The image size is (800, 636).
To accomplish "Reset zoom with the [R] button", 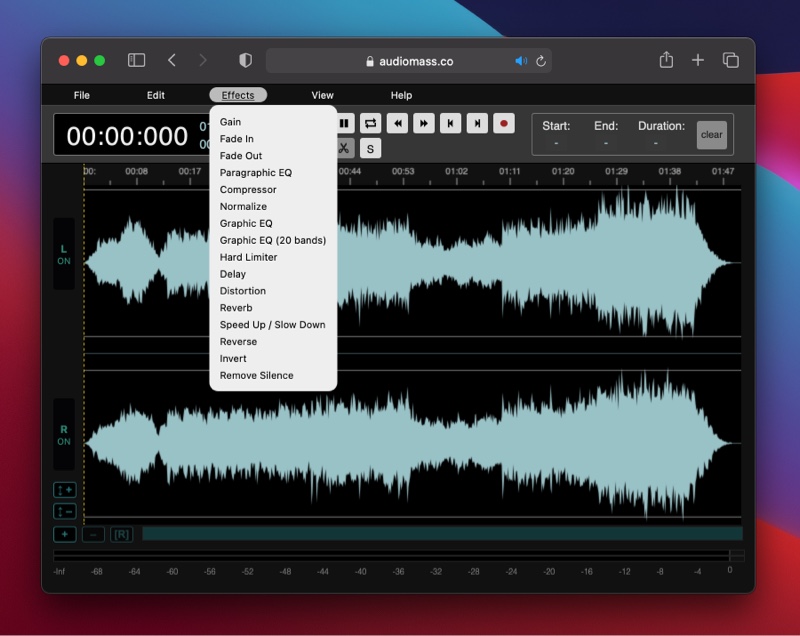I will point(121,535).
